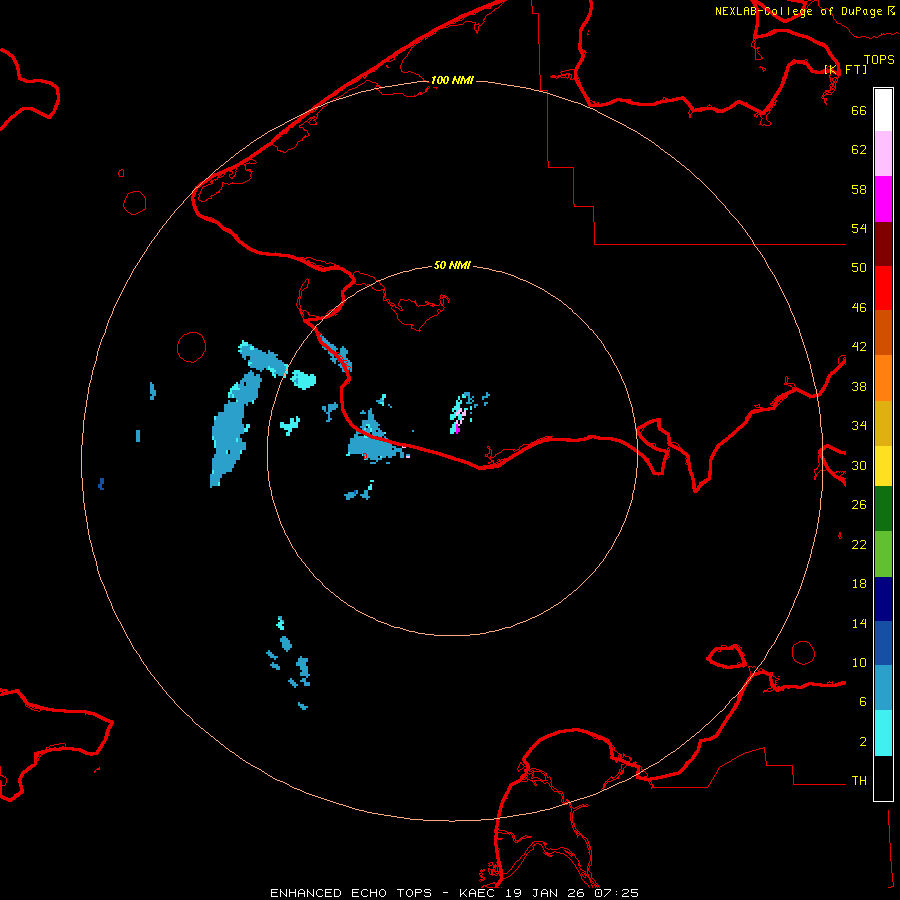Click the black TH threshold swatch
The image size is (900, 900).
pos(883,778)
